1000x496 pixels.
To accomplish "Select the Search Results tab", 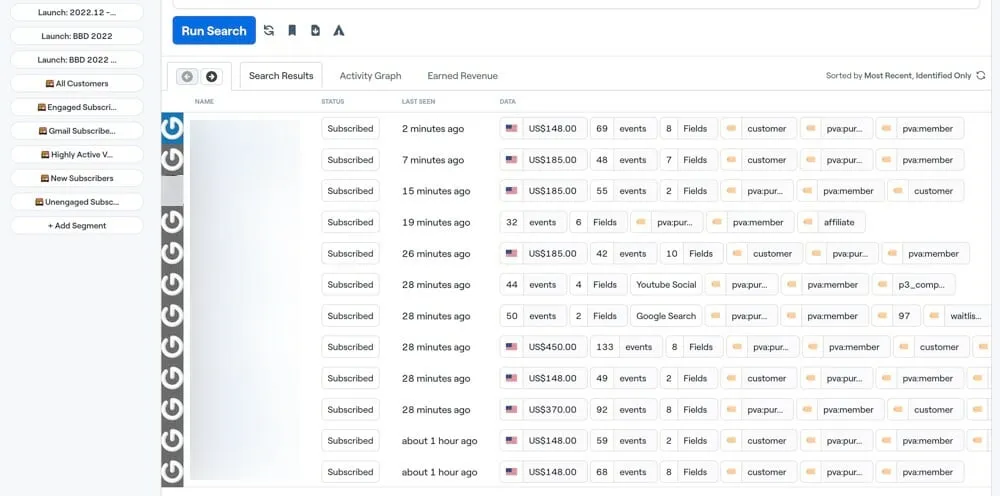I will [281, 76].
